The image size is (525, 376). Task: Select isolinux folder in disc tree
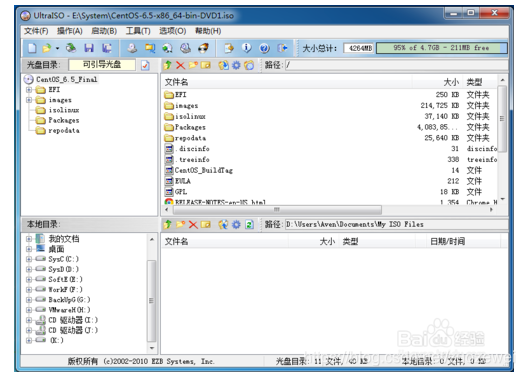point(64,110)
